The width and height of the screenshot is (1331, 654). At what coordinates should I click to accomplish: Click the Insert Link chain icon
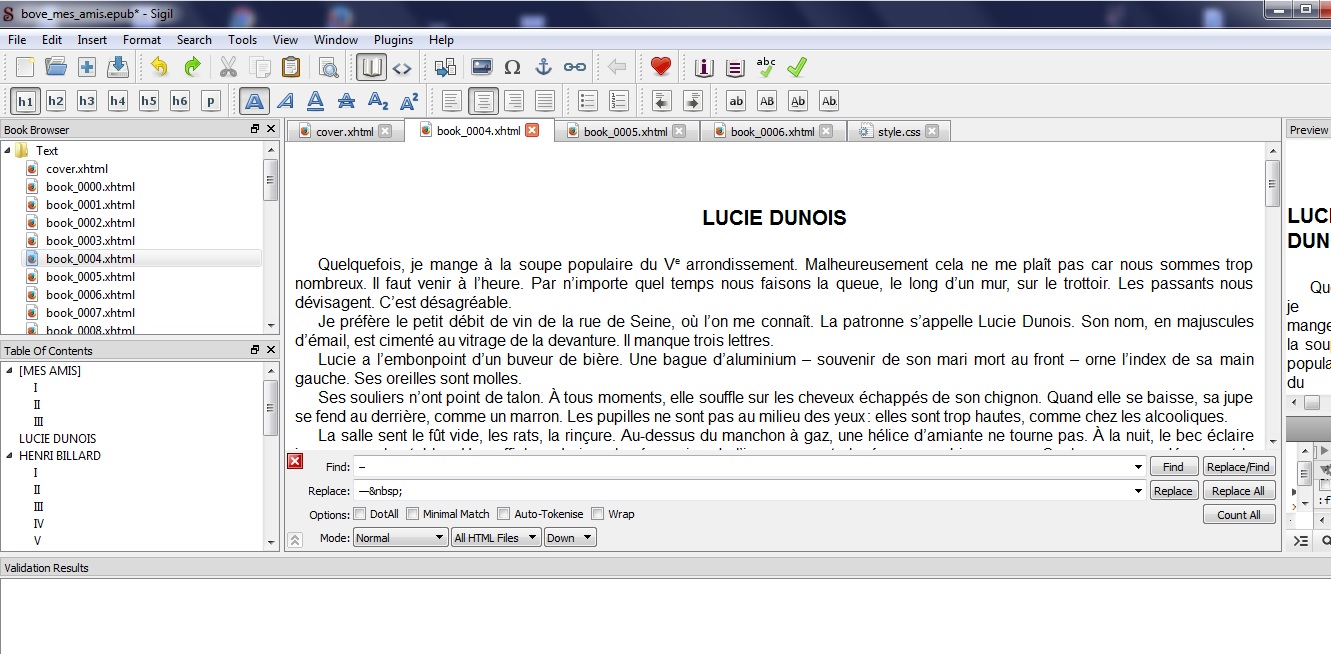point(574,68)
